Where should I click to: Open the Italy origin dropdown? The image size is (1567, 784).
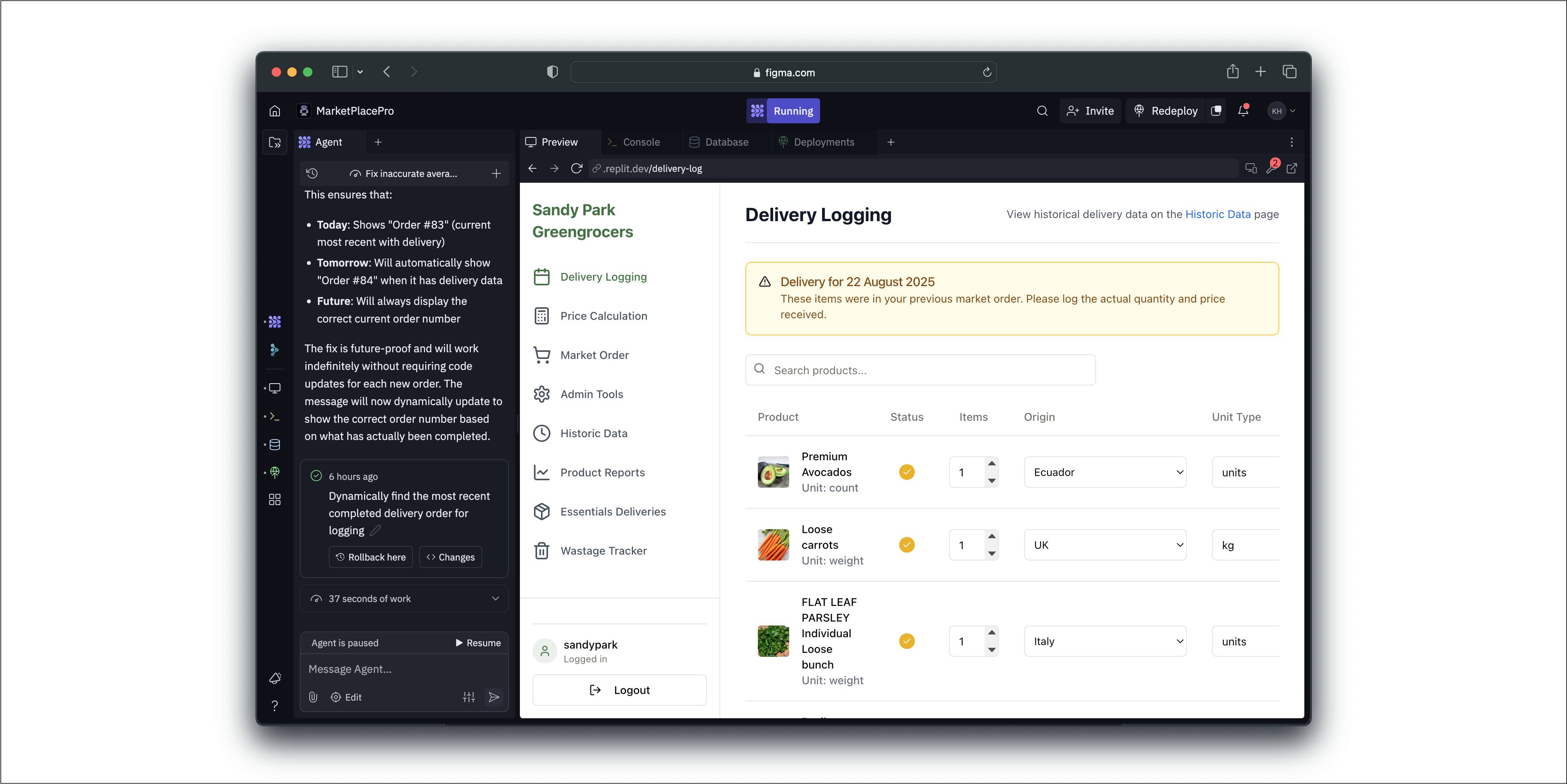click(1105, 641)
